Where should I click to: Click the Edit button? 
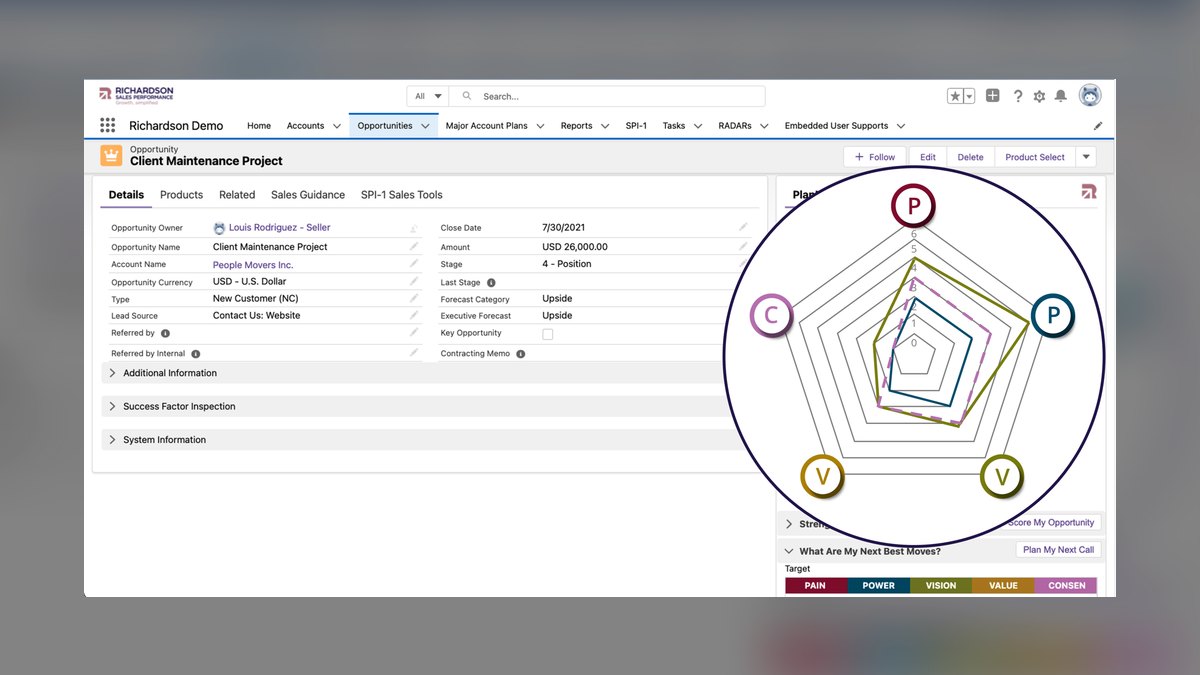pyautogui.click(x=928, y=157)
